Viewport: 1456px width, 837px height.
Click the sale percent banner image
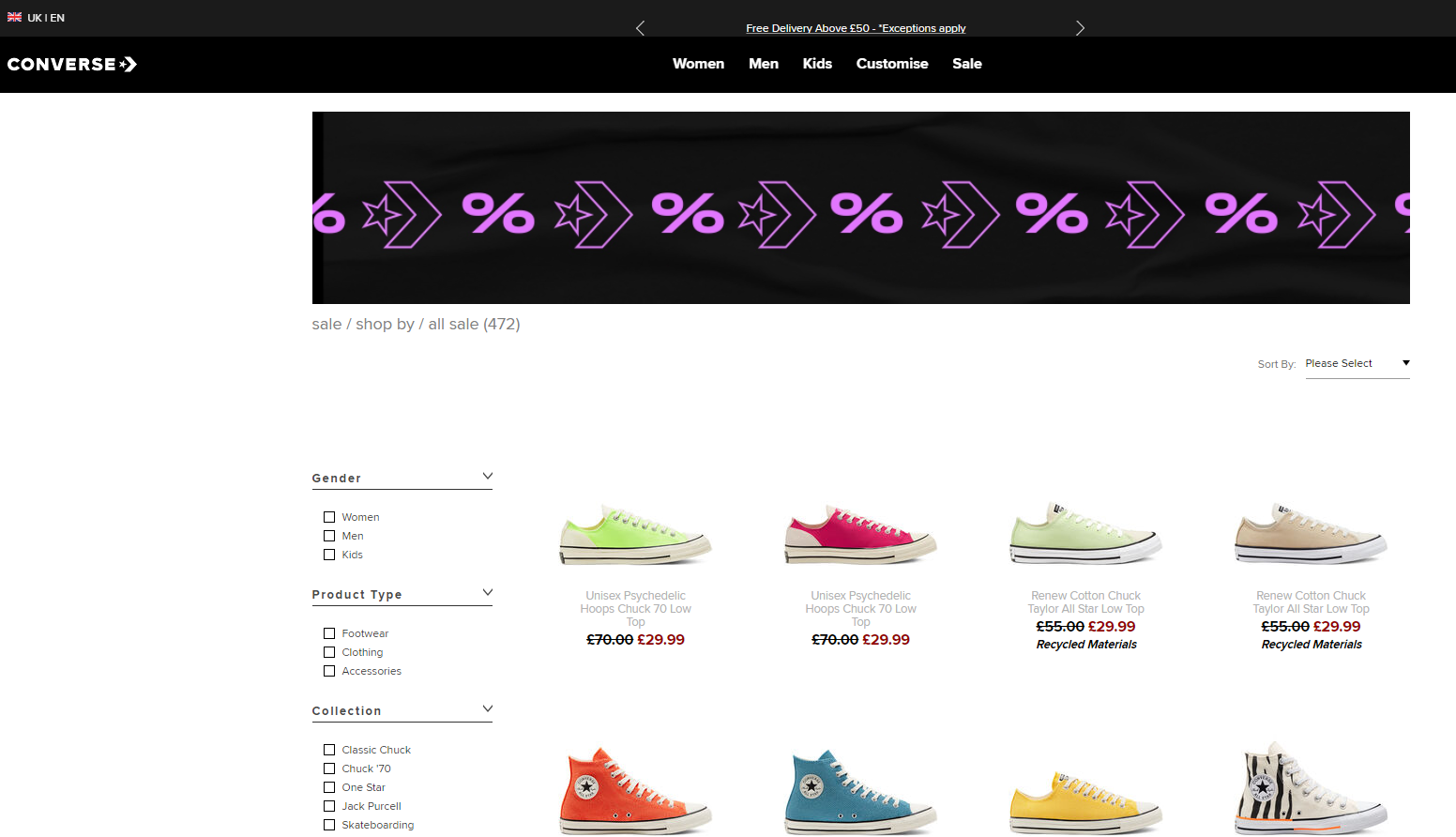pos(860,207)
